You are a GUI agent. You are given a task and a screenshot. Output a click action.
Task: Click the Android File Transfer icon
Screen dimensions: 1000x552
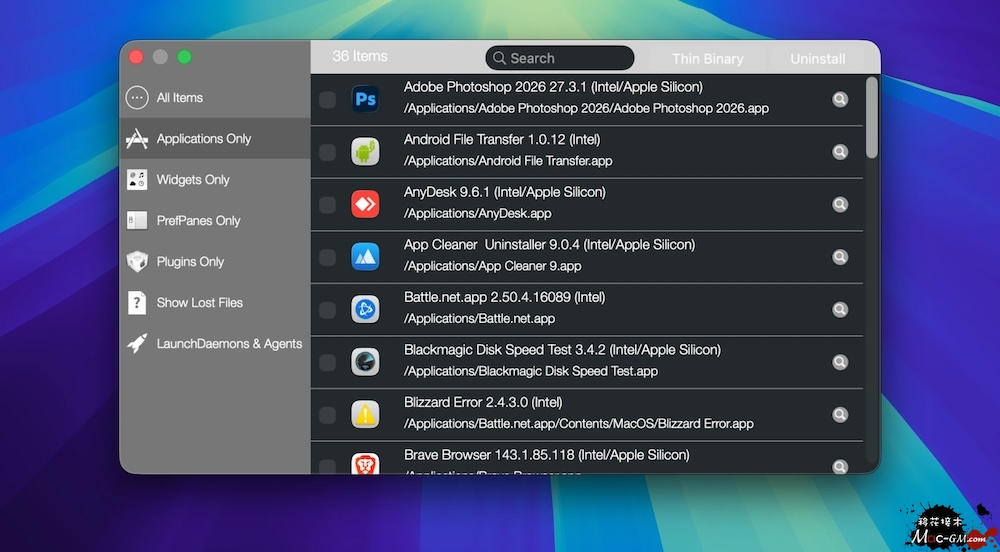[365, 152]
